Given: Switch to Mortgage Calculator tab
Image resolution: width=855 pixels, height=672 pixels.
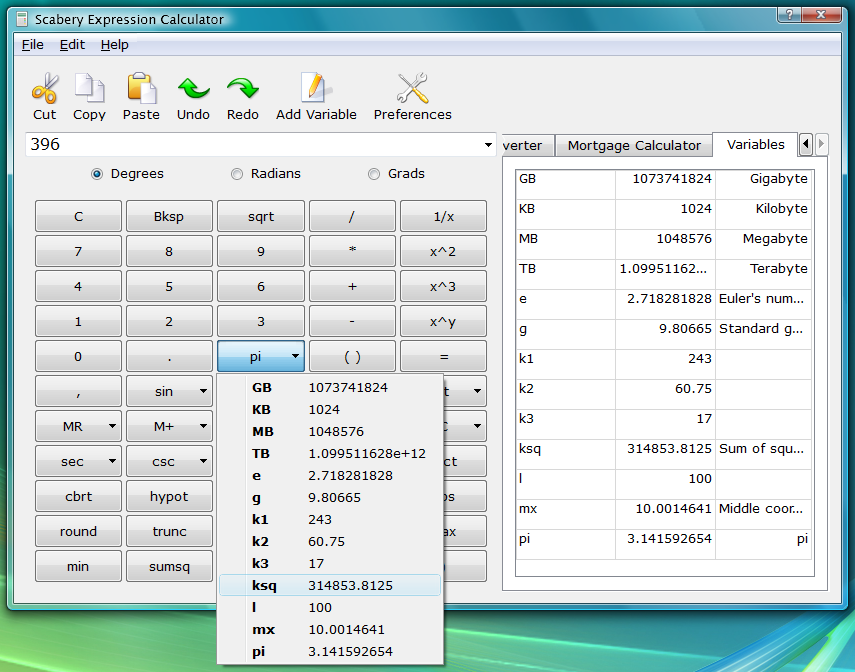Looking at the screenshot, I should (634, 146).
